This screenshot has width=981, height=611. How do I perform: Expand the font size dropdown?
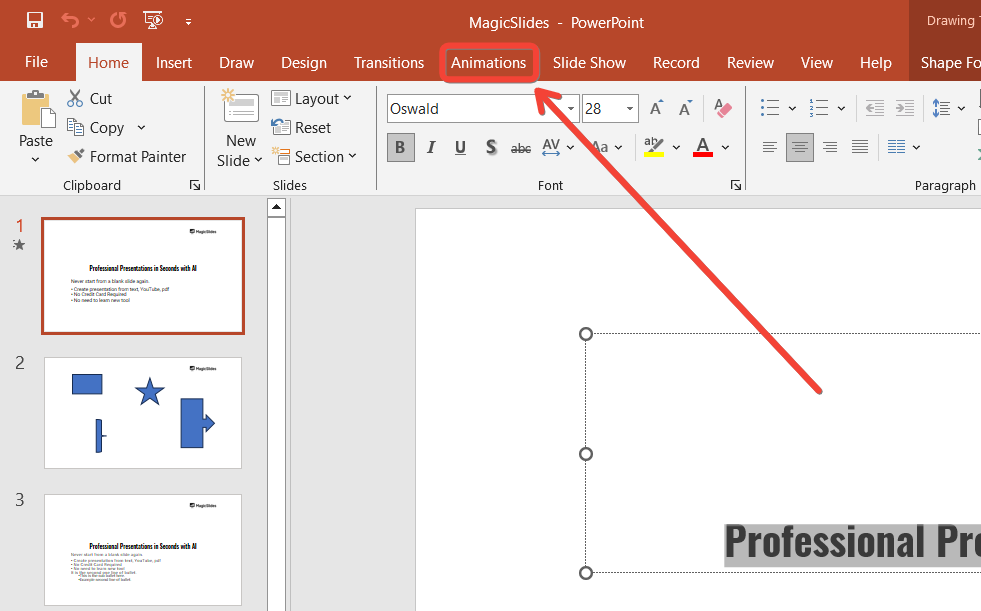[x=630, y=108]
